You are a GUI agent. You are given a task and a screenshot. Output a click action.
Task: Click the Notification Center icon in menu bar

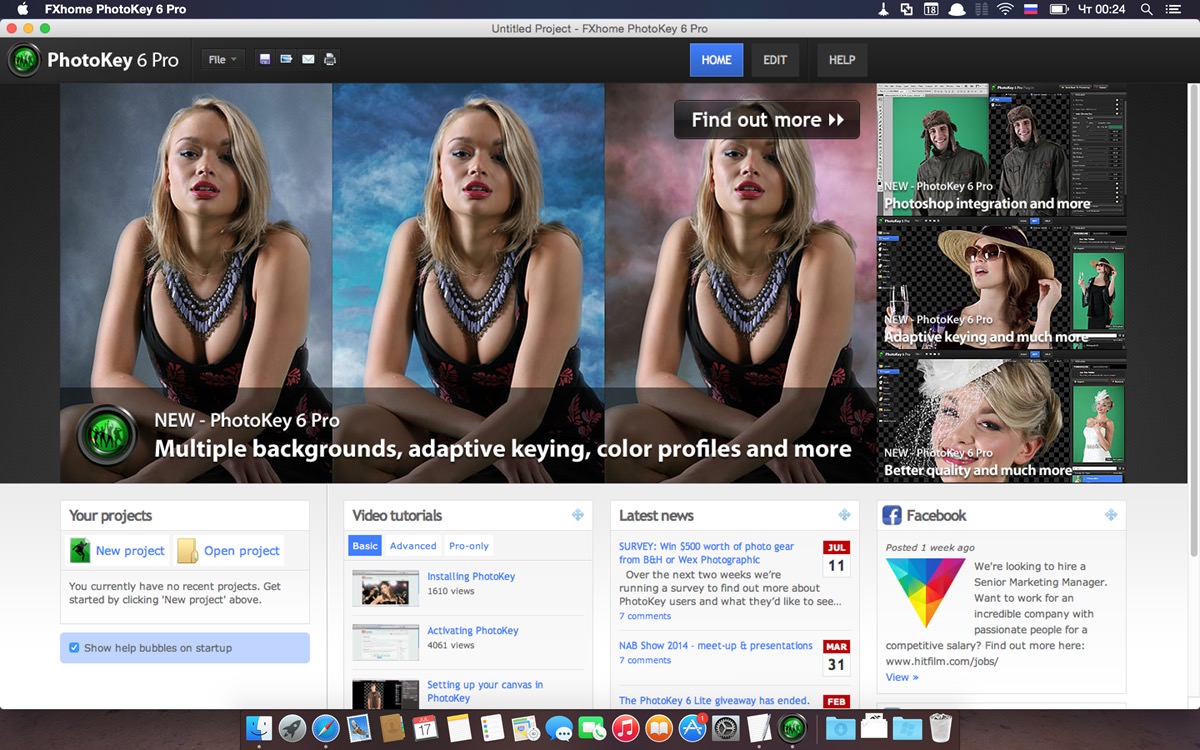[1174, 9]
